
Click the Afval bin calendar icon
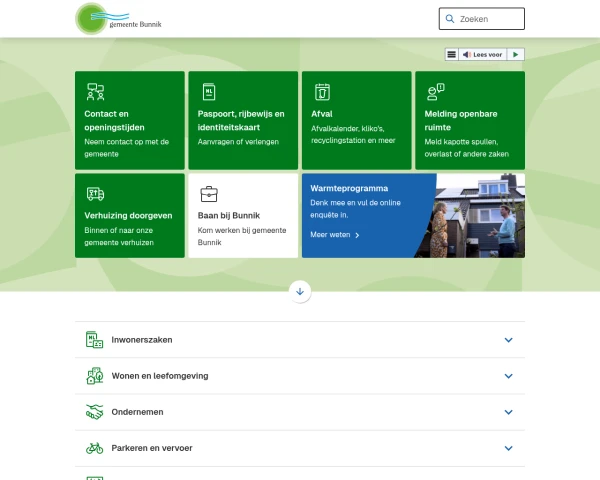tap(322, 92)
